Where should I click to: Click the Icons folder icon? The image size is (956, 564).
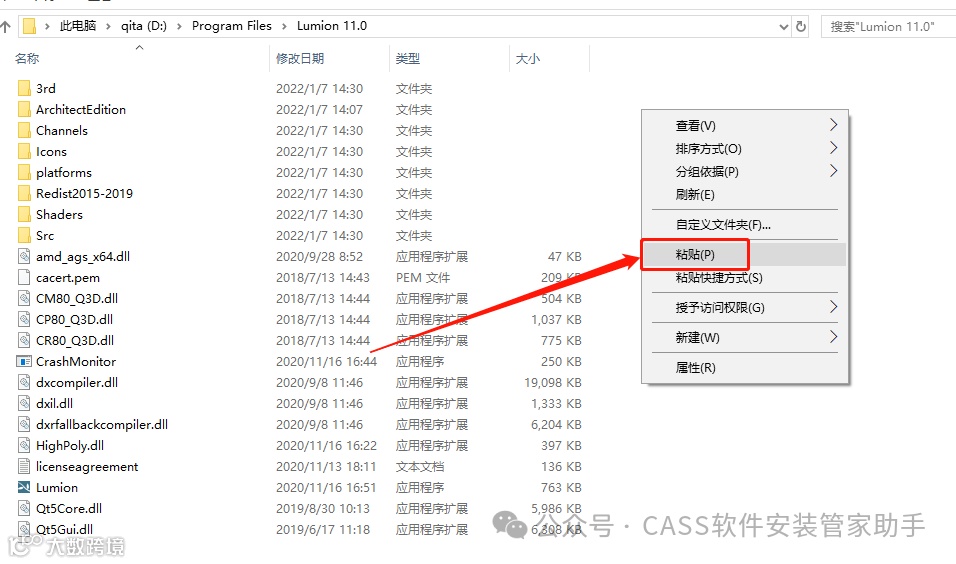(x=24, y=152)
